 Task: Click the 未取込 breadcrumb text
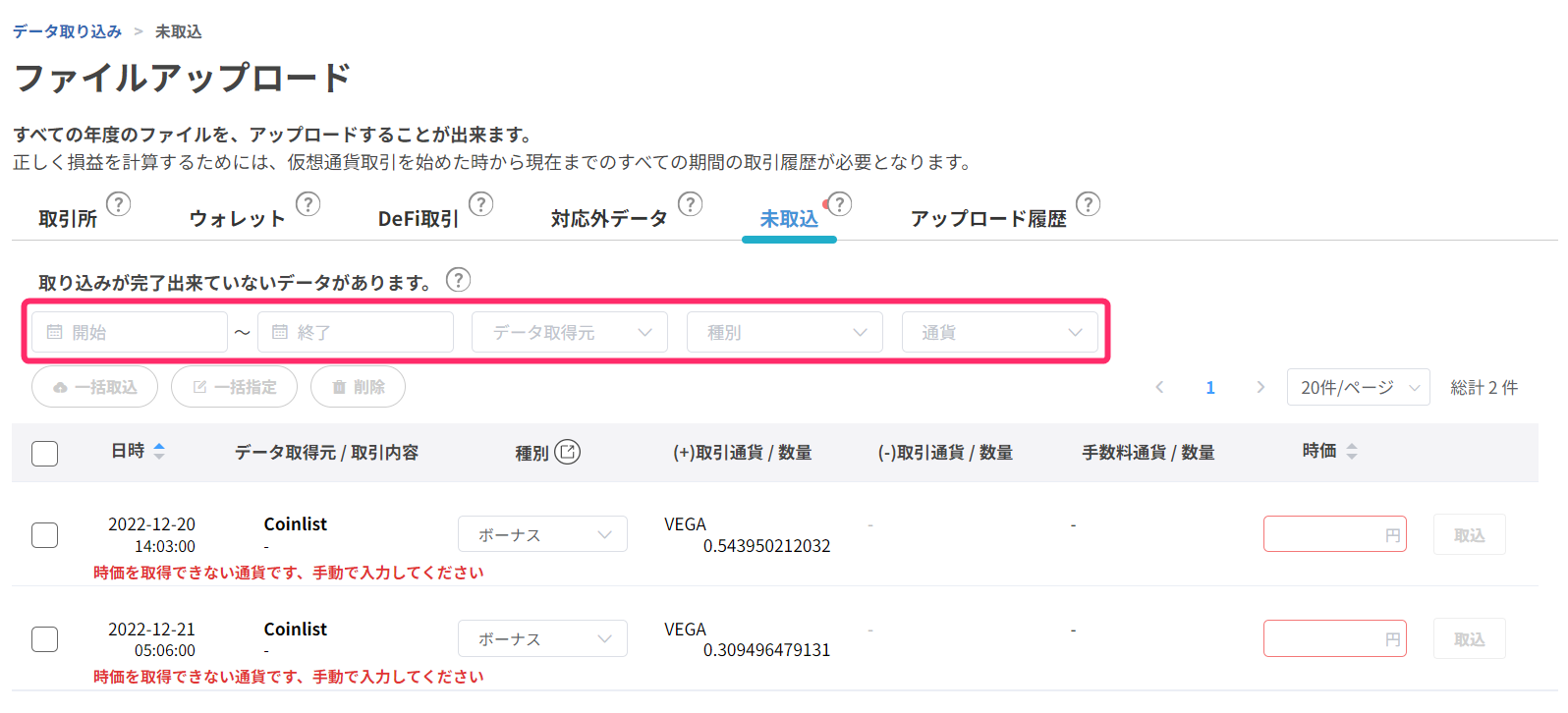point(179,31)
